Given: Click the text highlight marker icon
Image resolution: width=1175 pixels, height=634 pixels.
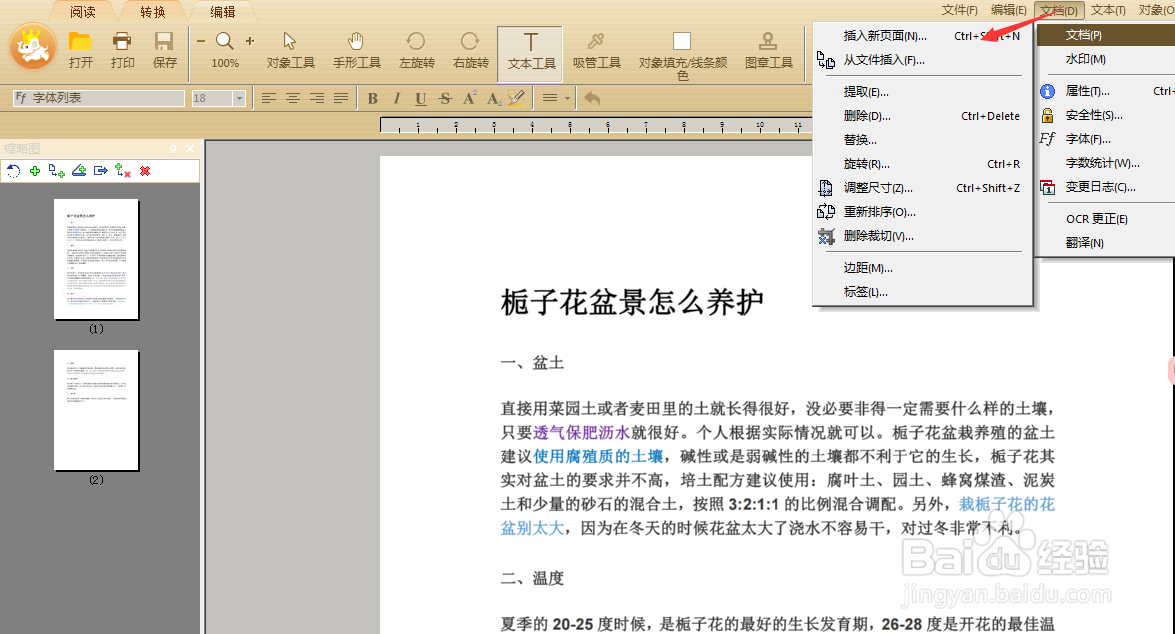Looking at the screenshot, I should 516,98.
